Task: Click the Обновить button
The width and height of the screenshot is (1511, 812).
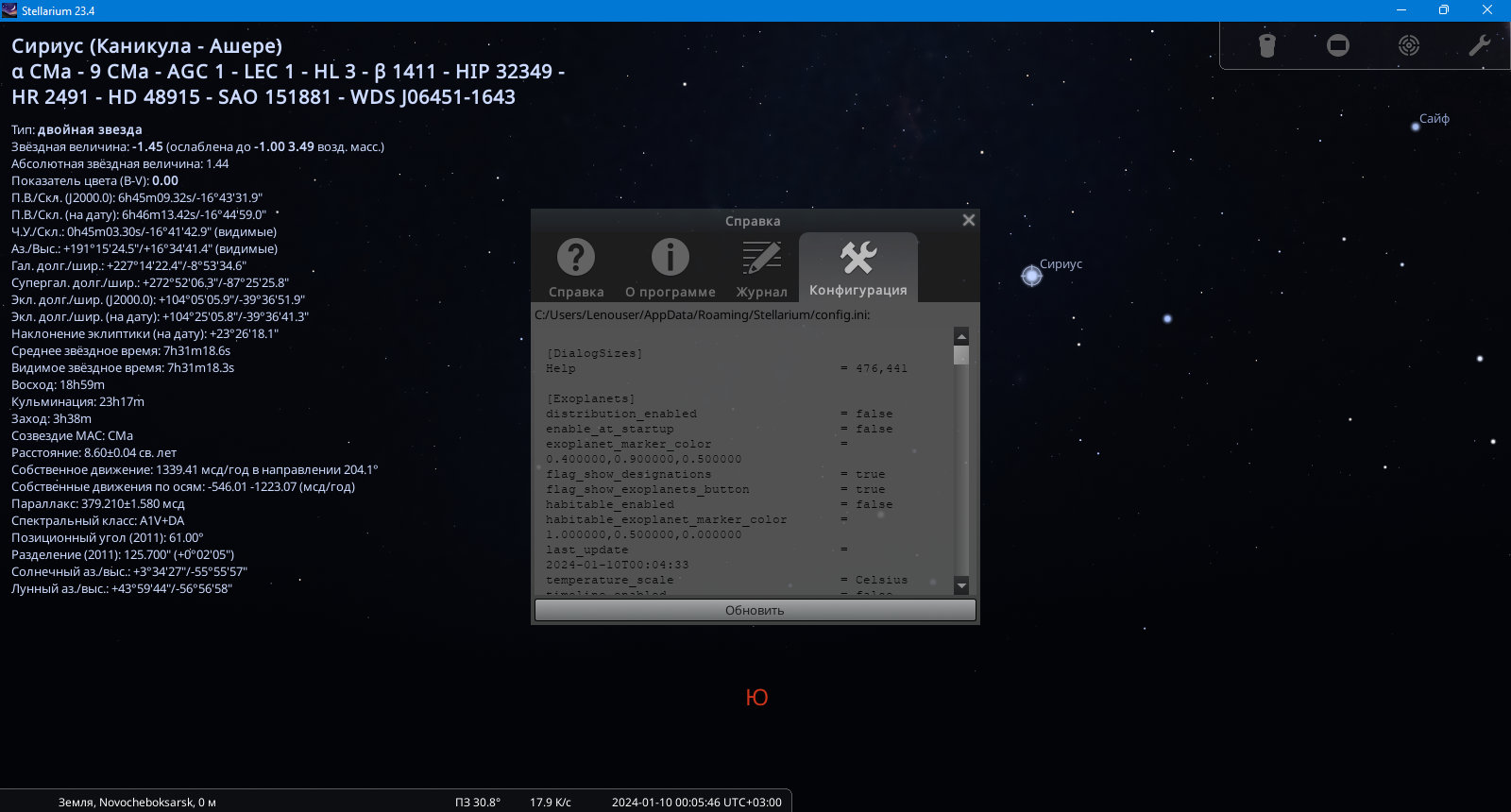Action: [755, 610]
